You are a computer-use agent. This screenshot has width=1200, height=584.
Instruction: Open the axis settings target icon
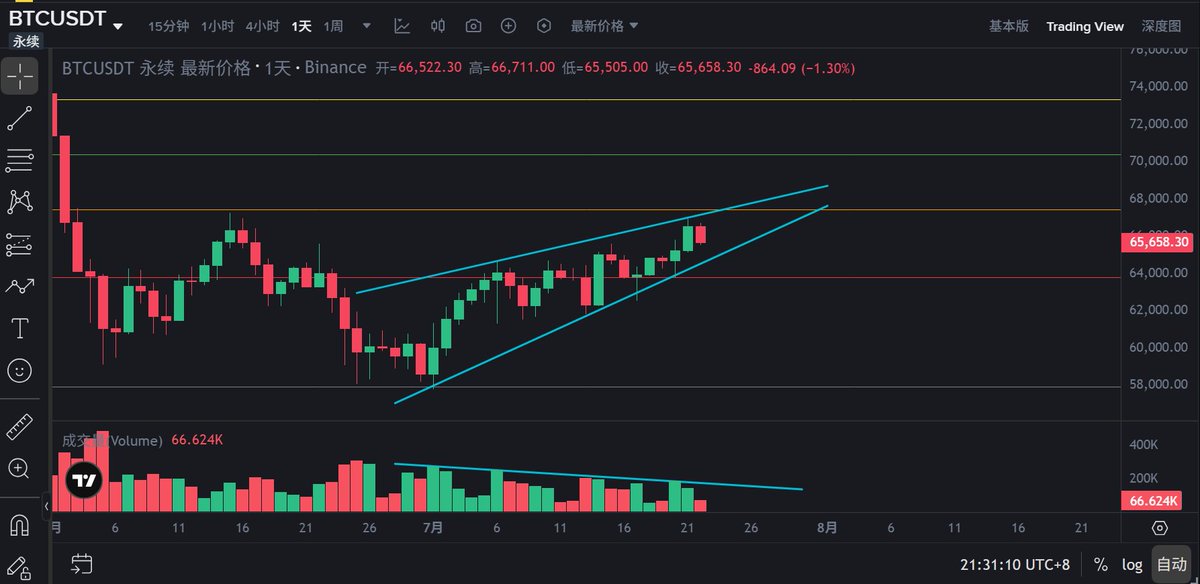coord(1159,527)
